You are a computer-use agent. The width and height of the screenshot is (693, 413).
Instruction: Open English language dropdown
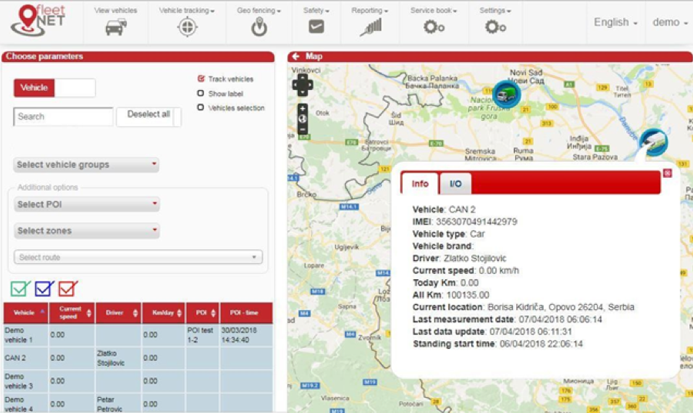click(616, 22)
